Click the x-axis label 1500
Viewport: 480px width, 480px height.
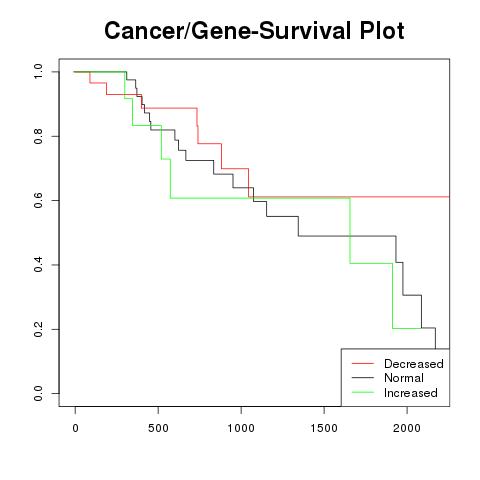324,428
